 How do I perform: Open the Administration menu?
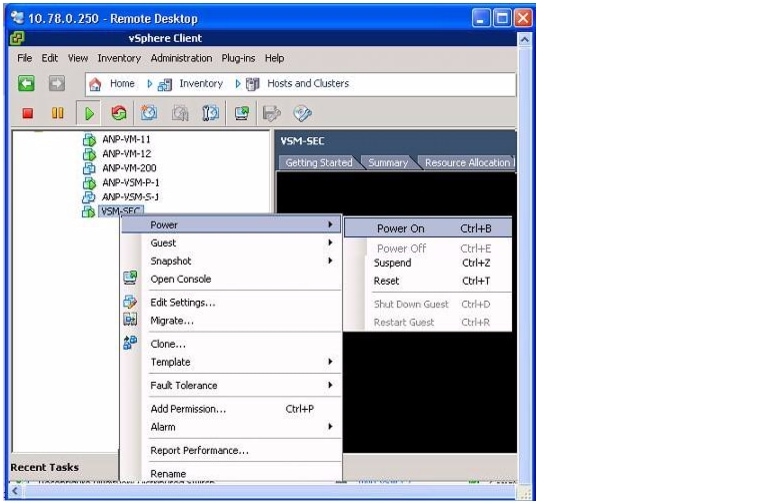[x=181, y=58]
